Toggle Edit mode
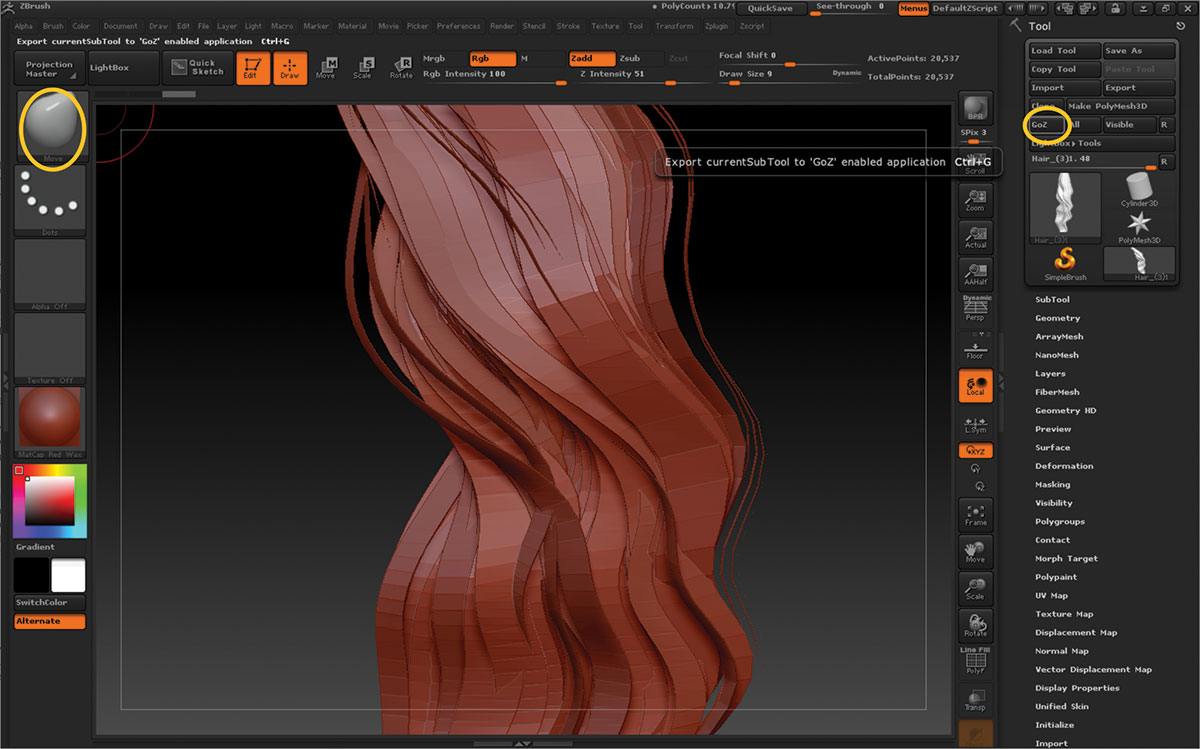The image size is (1200, 749). coord(253,68)
